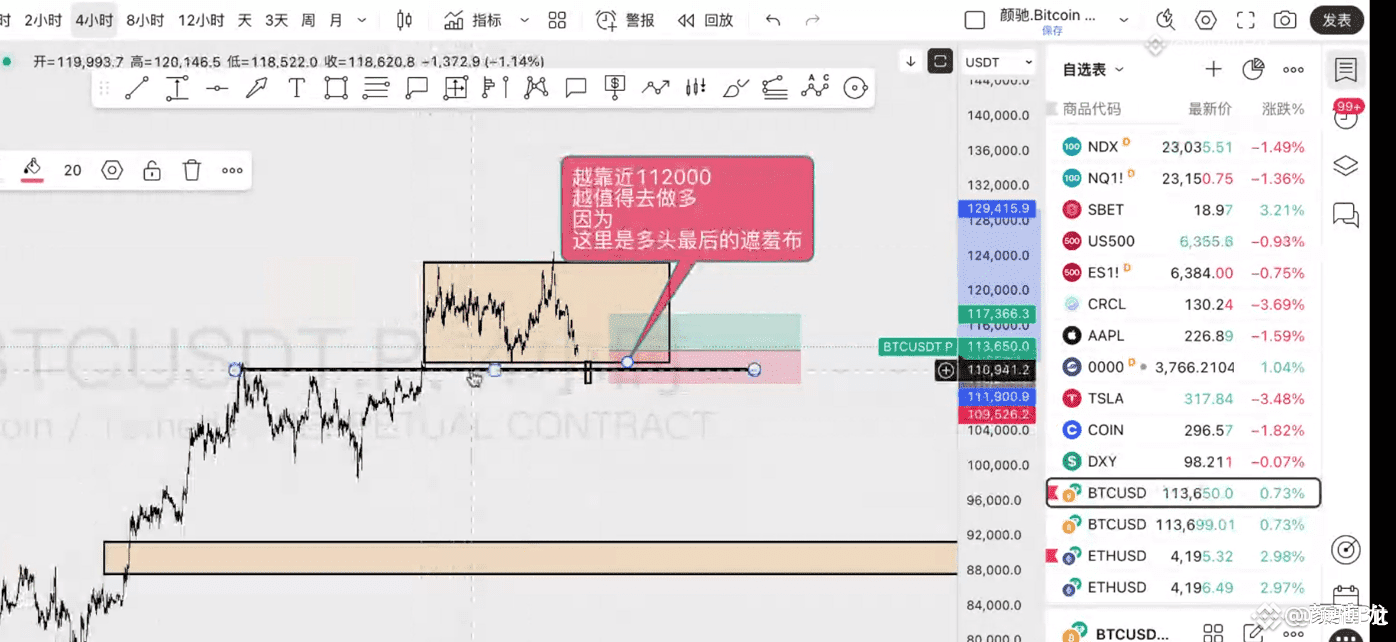This screenshot has height=642, width=1396.
Task: Click the 发表 publish button
Action: tap(1337, 20)
